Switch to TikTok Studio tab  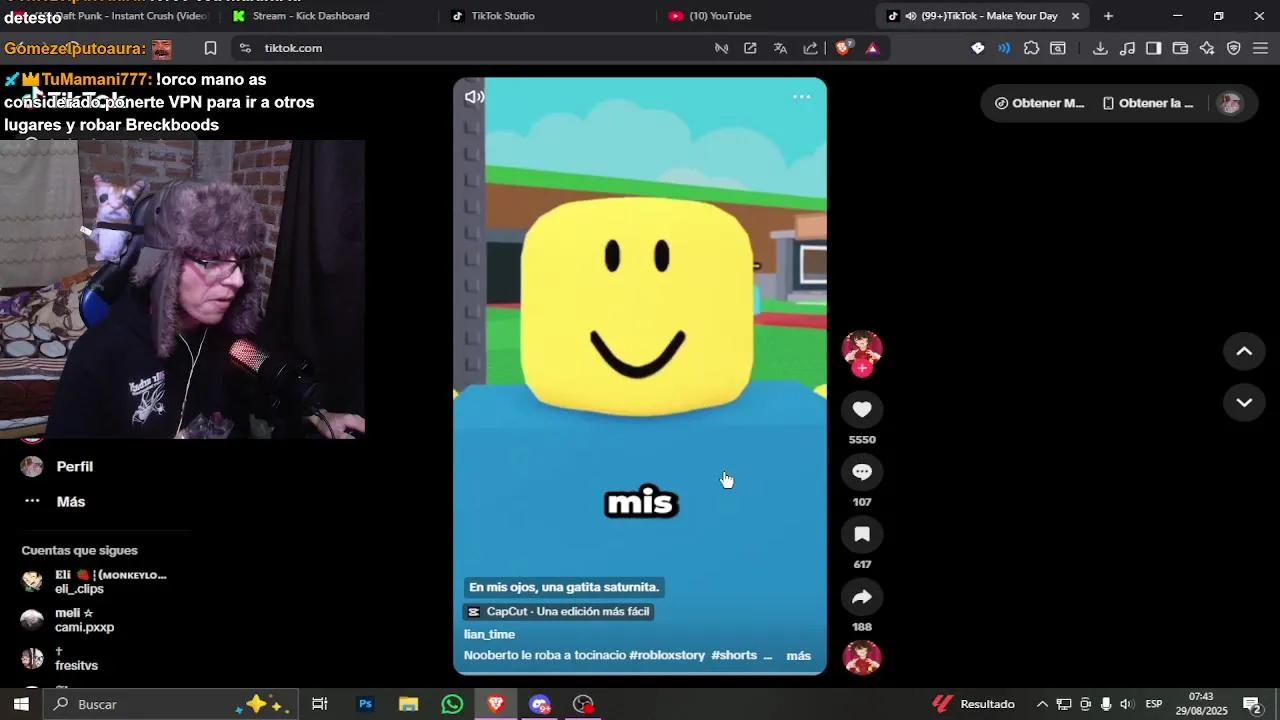[x=502, y=16]
